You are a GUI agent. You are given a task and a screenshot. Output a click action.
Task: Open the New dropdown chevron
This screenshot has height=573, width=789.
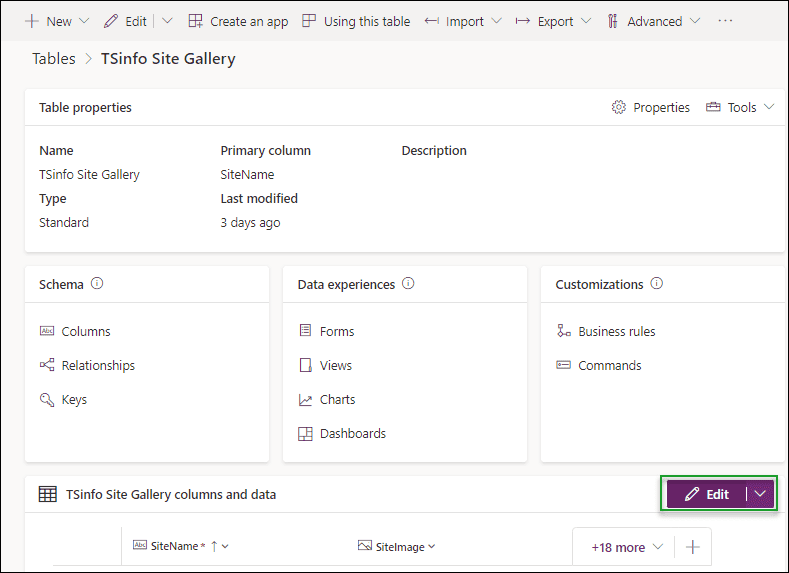pyautogui.click(x=84, y=21)
